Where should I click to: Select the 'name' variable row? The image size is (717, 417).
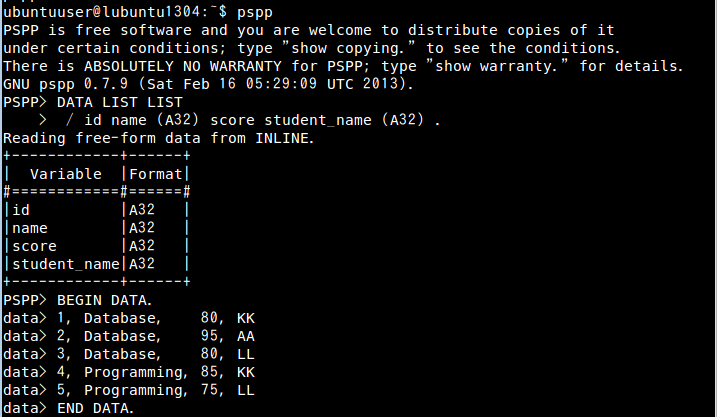(96, 228)
